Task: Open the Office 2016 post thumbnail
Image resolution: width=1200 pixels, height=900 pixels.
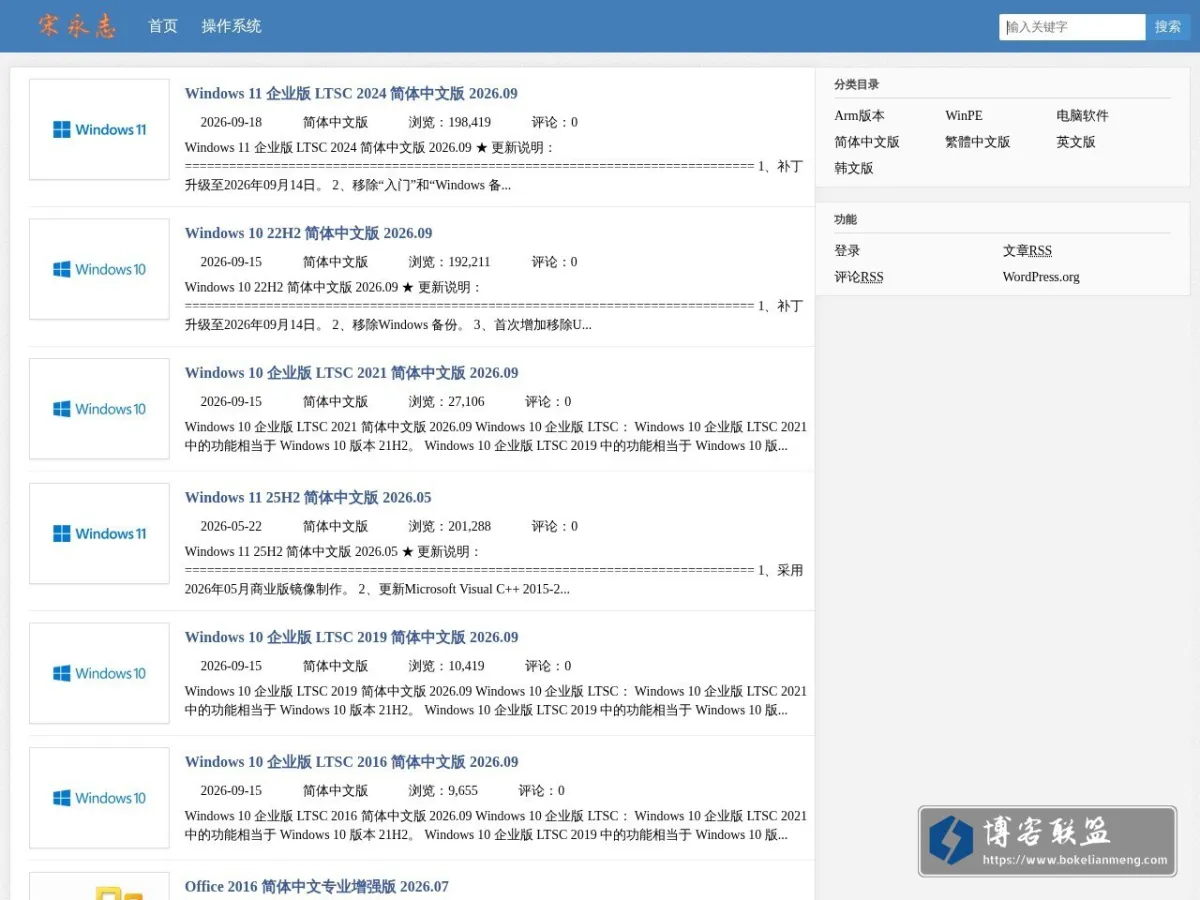Action: (99, 886)
